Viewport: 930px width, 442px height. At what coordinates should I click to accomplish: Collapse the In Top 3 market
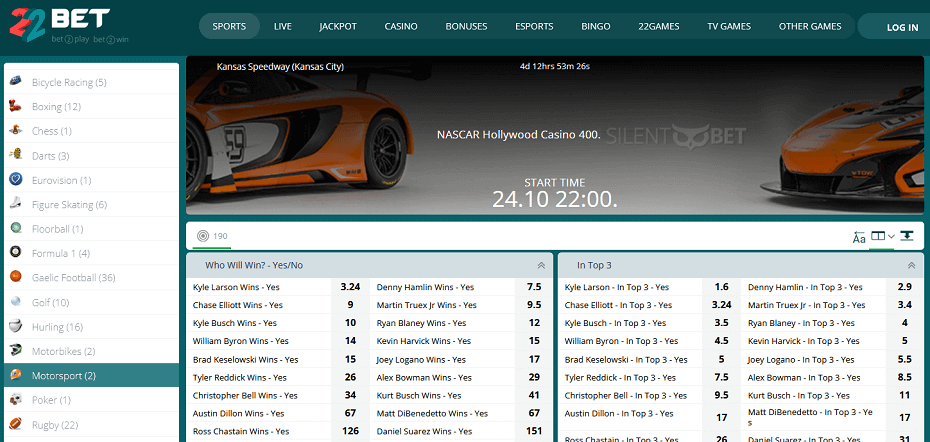point(912,265)
